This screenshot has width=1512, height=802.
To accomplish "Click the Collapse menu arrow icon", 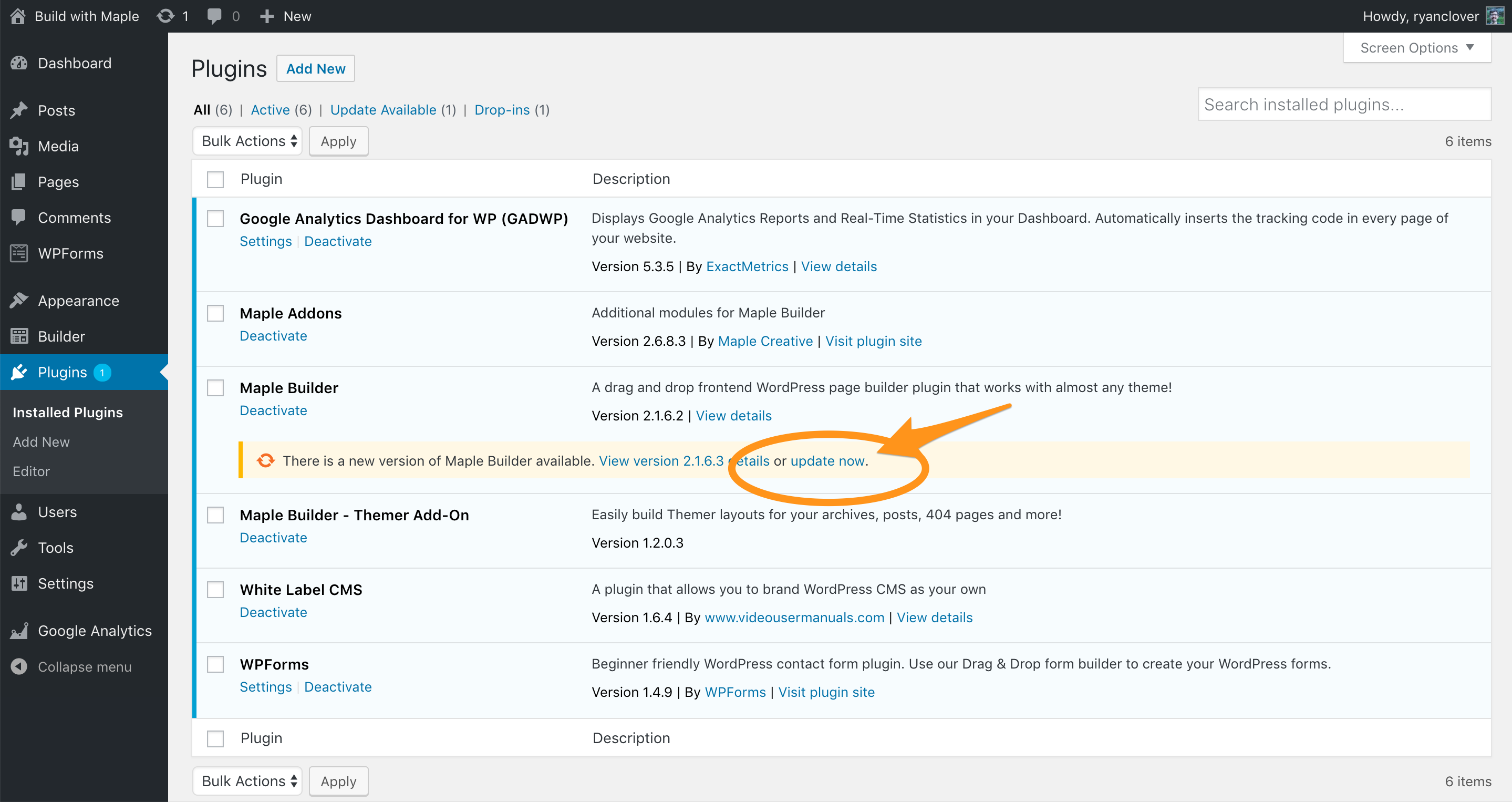I will (19, 667).
